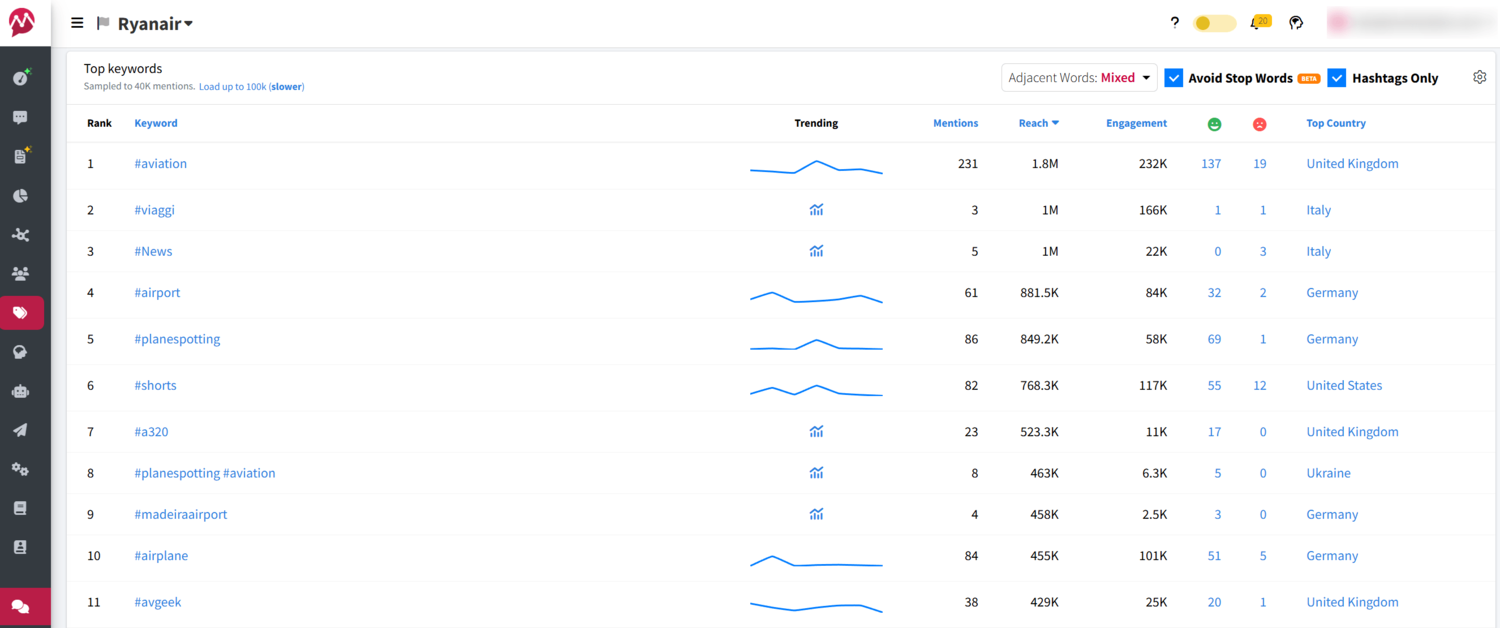Viewport: 1500px width, 628px height.
Task: Open the gears settings sidebar icon
Action: tap(20, 469)
